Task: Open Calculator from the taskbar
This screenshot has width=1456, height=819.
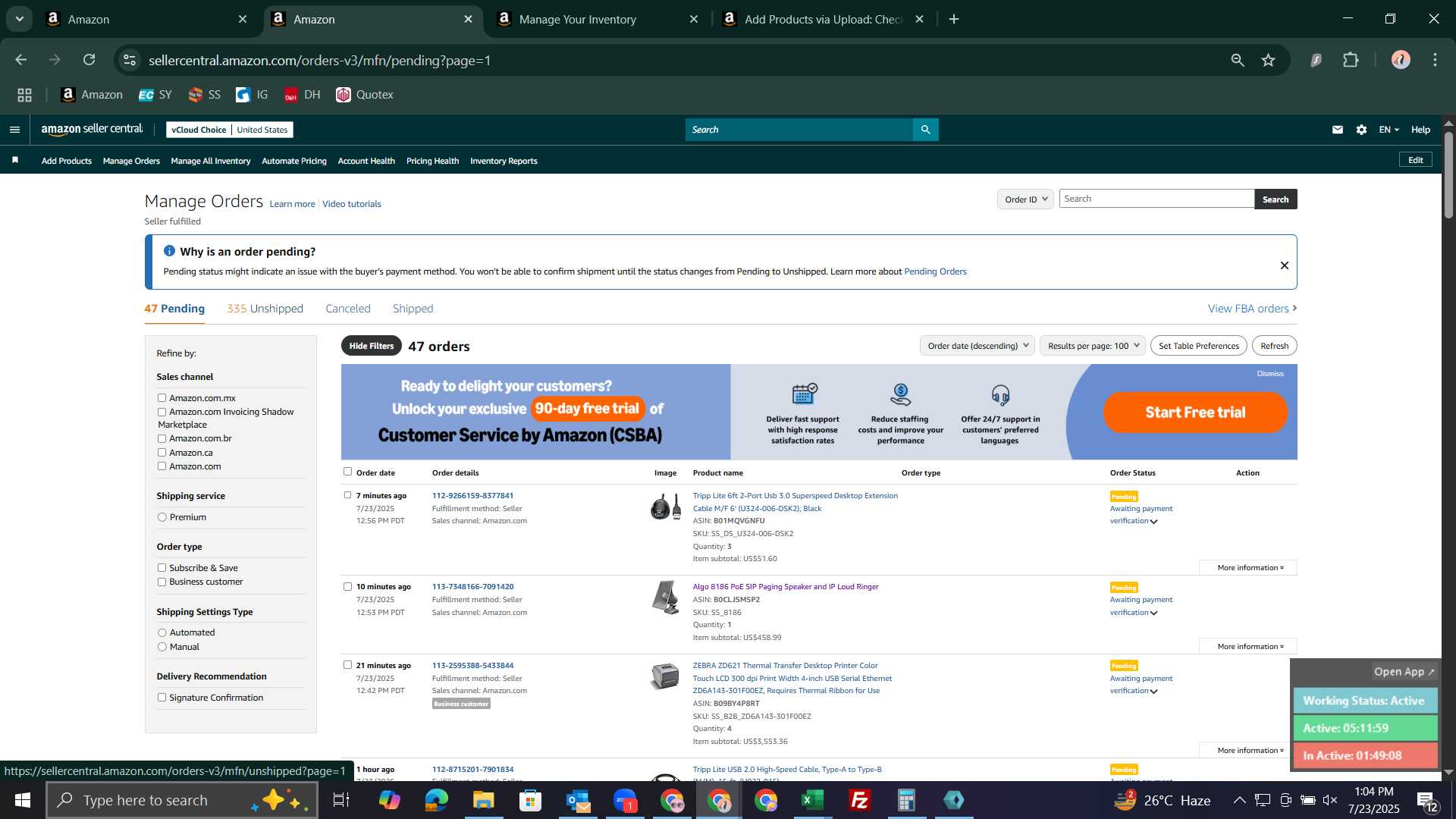Action: click(907, 800)
